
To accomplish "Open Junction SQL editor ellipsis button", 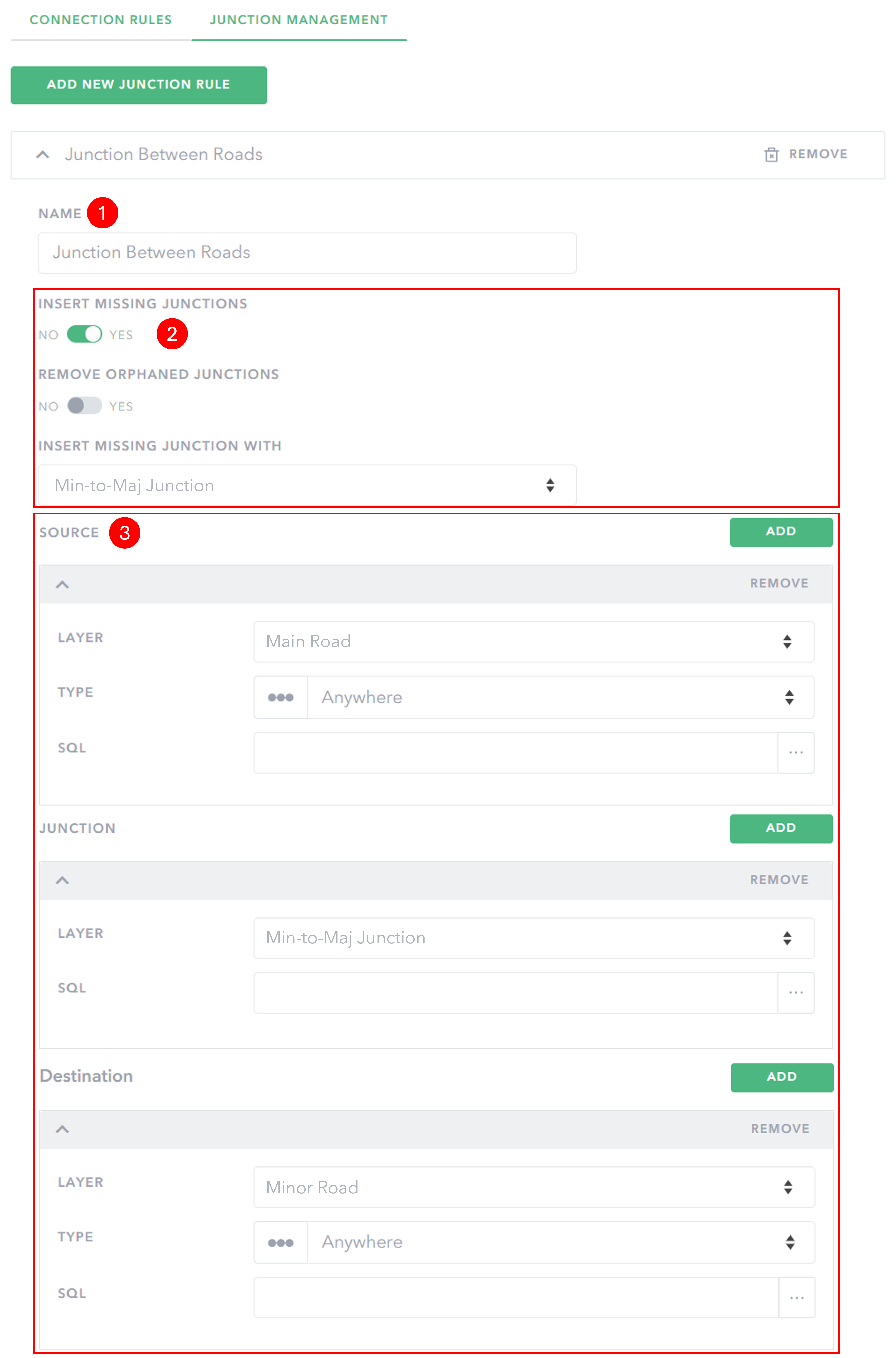I will coord(795,993).
